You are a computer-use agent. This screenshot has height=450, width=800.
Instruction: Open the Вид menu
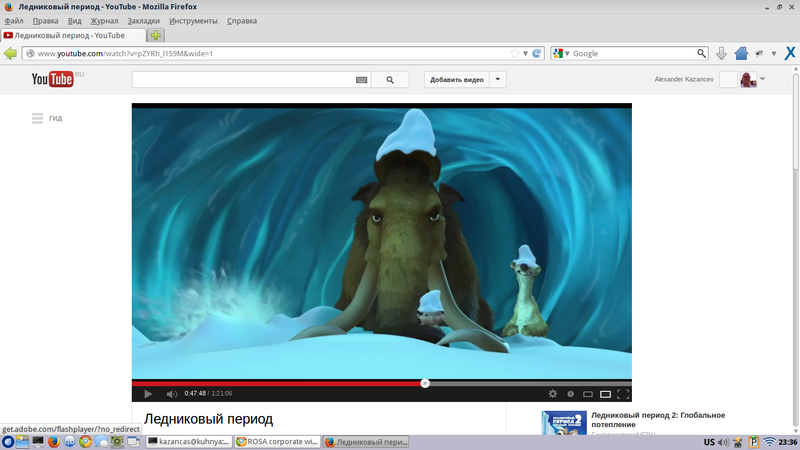click(x=74, y=21)
